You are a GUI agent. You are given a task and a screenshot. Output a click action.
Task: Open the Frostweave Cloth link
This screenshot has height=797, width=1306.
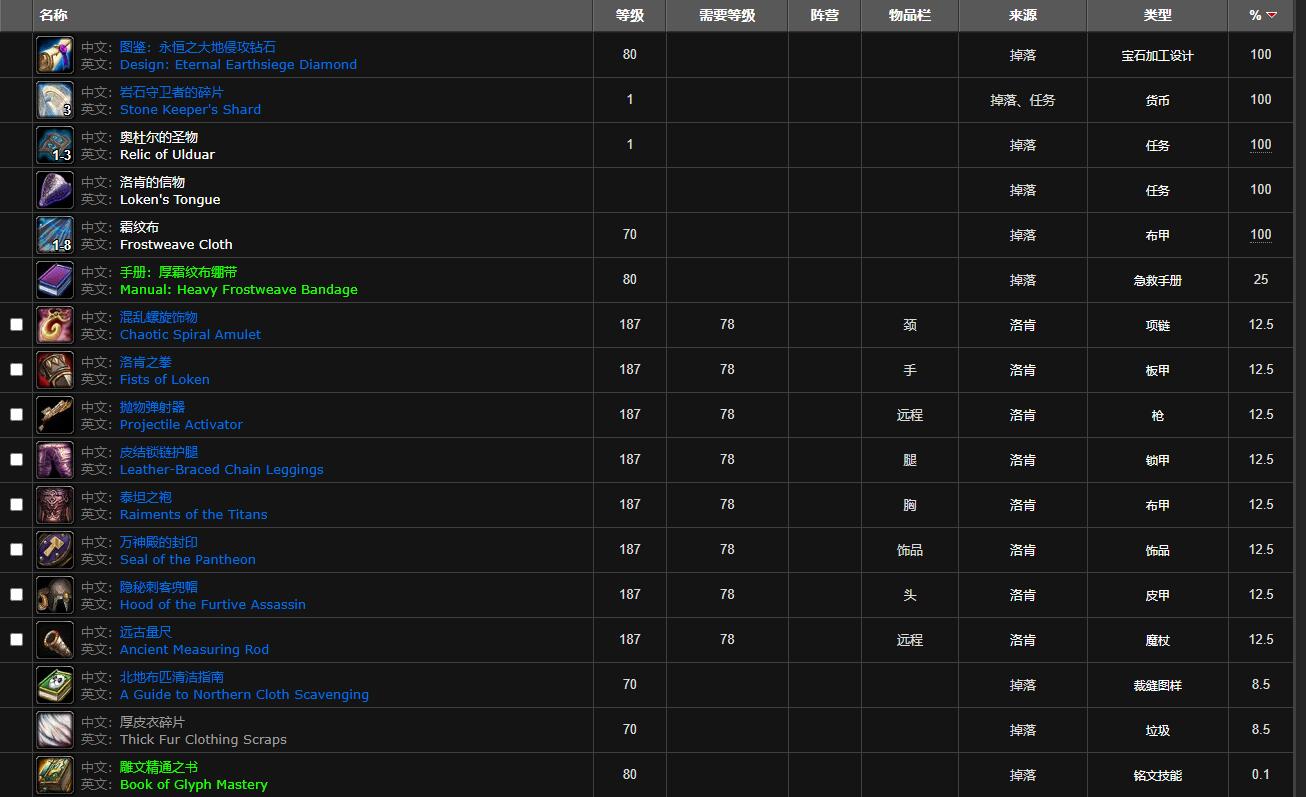click(176, 244)
